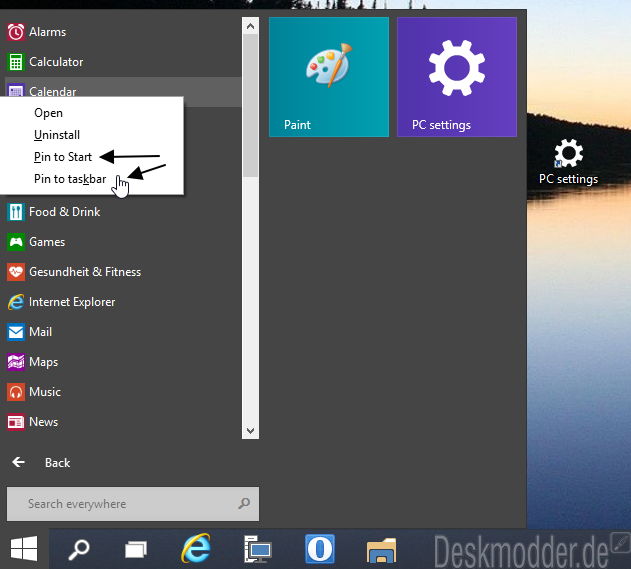Click the Calculator text label
The width and height of the screenshot is (631, 569).
[56, 62]
